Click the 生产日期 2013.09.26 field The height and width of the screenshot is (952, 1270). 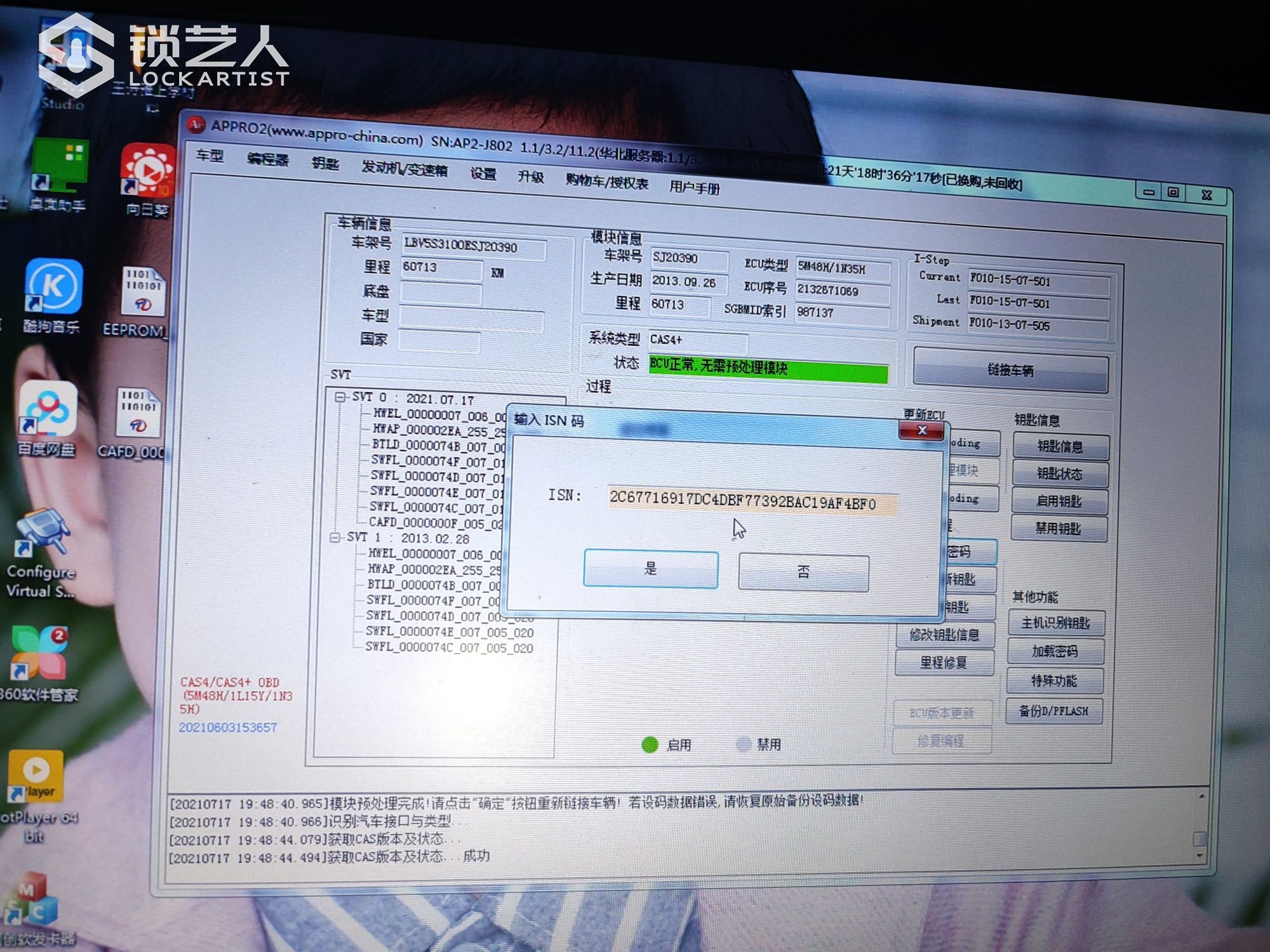click(689, 282)
